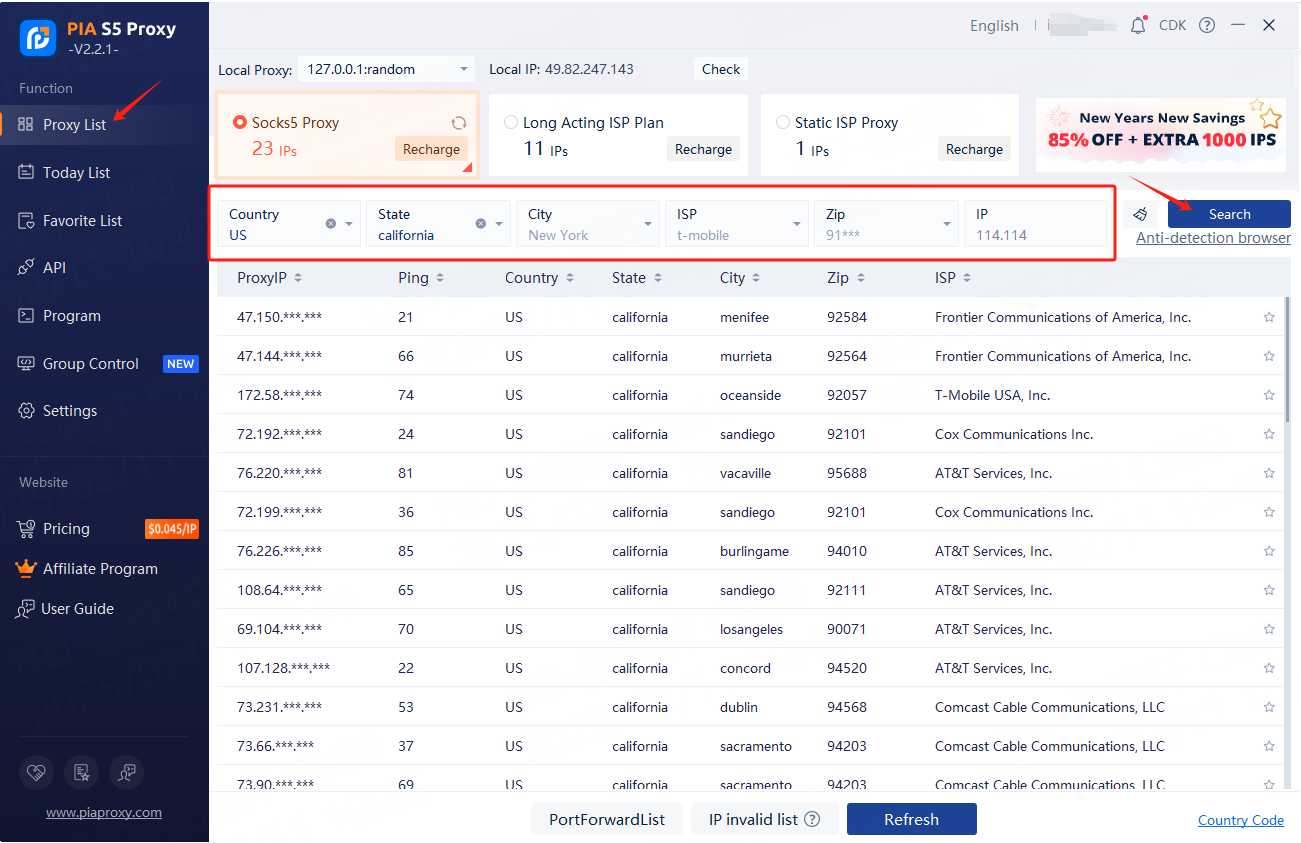Favorite the menifee proxy with star icon
1301x843 pixels.
tap(1269, 317)
